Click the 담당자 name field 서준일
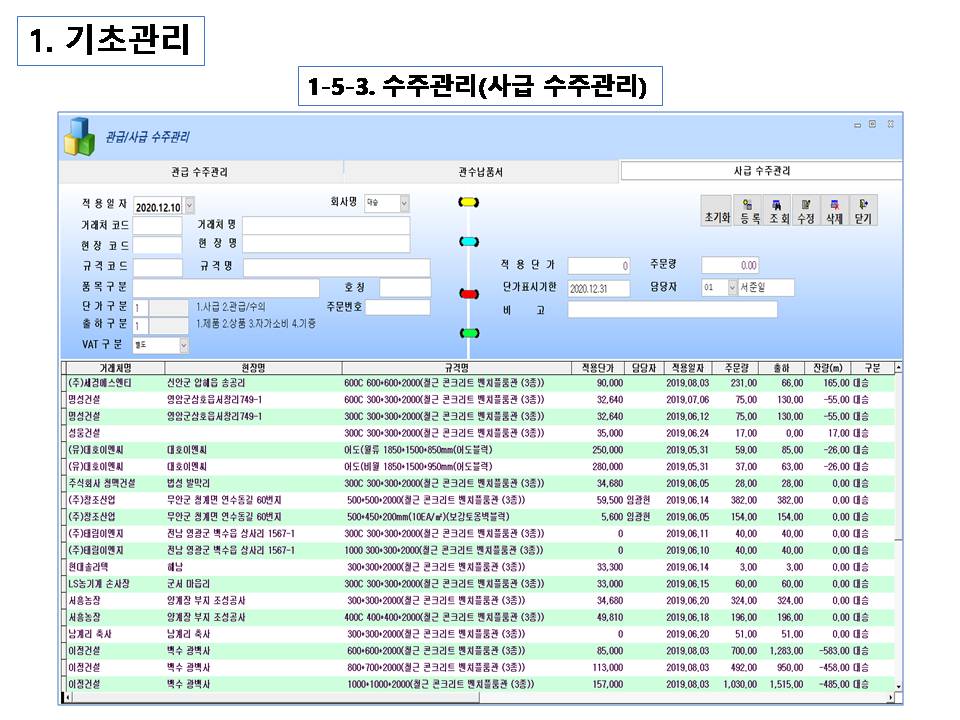 (766, 287)
